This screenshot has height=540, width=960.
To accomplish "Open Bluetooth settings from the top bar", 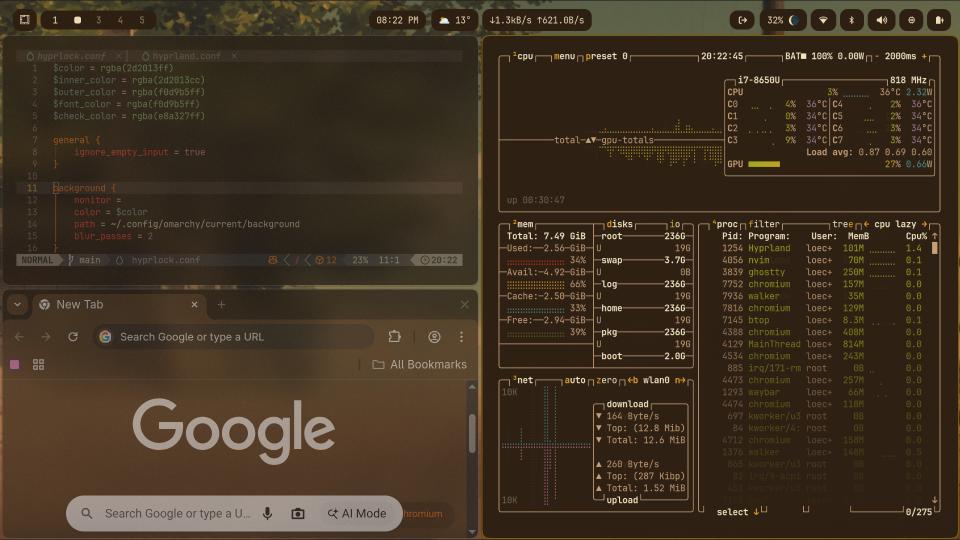I will pos(852,20).
